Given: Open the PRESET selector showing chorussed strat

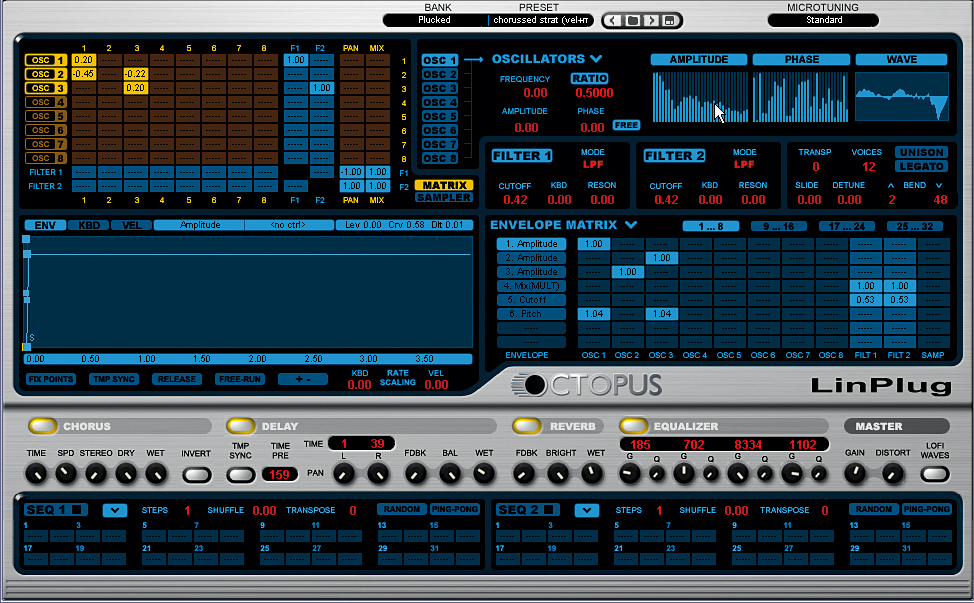Looking at the screenshot, I should 540,20.
